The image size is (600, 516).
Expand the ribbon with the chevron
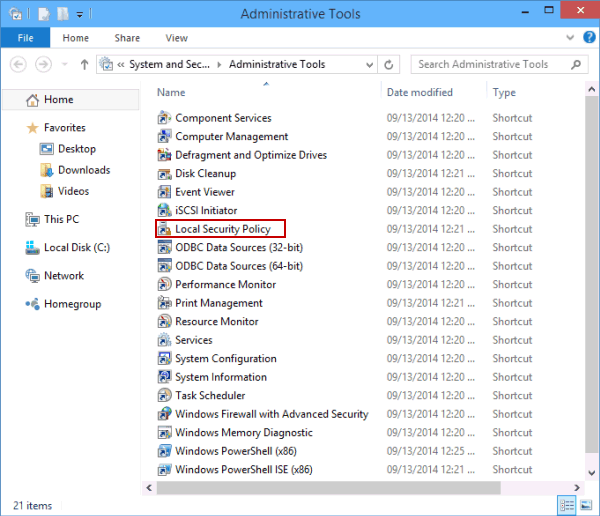pyautogui.click(x=570, y=38)
